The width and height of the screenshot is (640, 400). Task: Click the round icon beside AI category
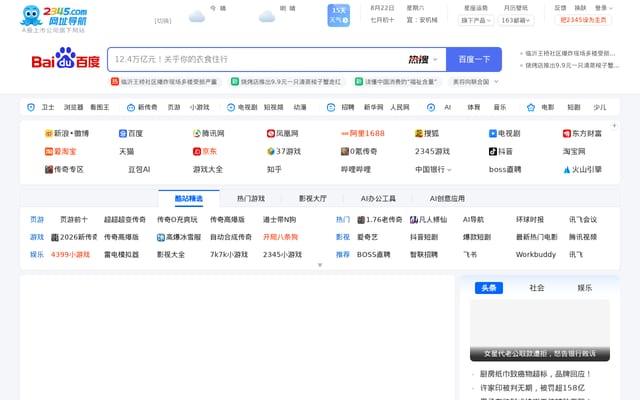click(x=431, y=107)
